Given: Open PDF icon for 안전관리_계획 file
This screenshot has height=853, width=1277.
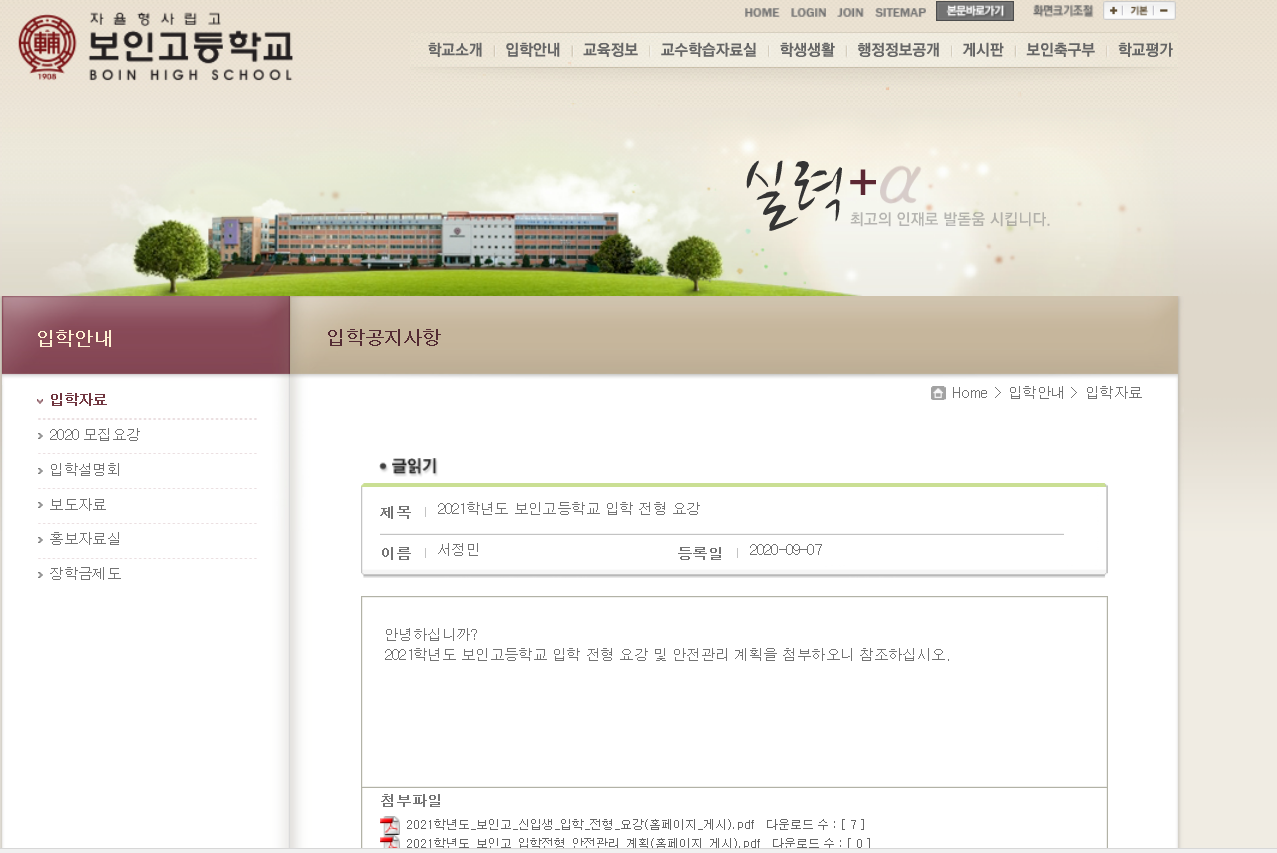Looking at the screenshot, I should 389,843.
